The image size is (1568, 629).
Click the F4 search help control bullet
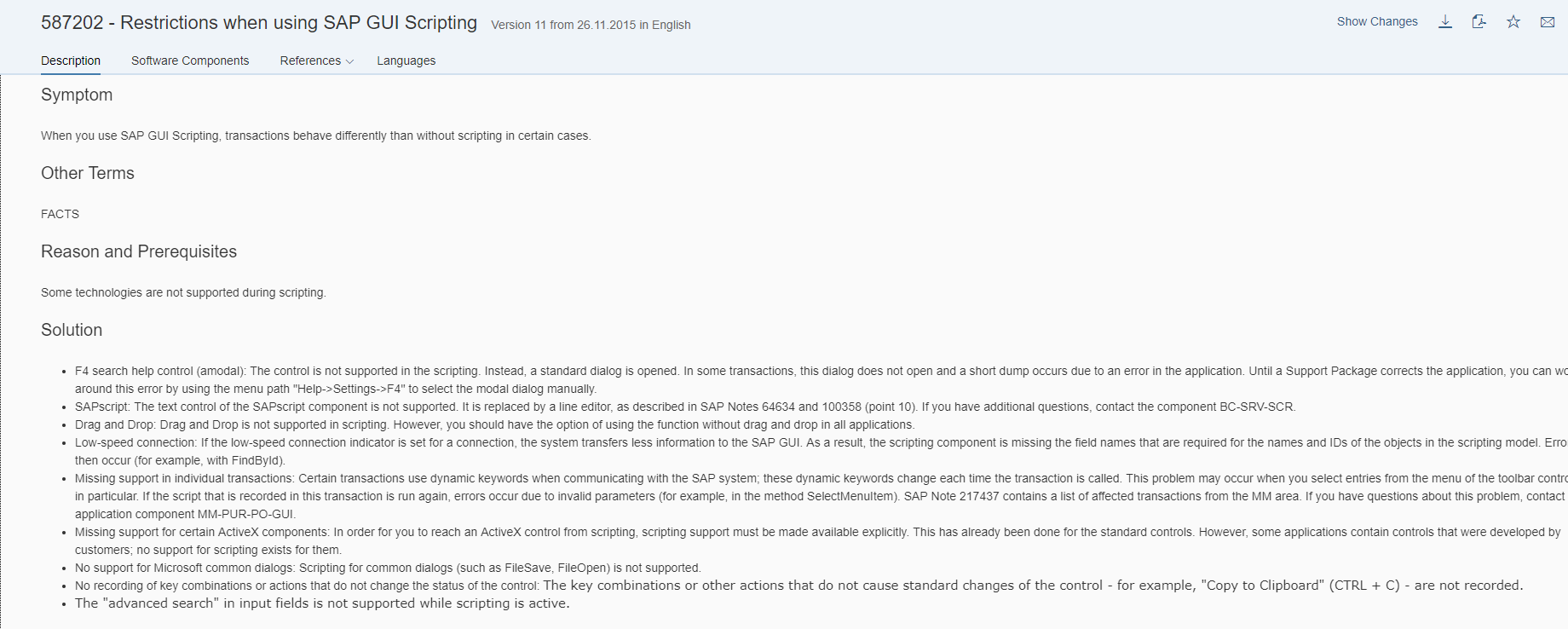pyautogui.click(x=821, y=379)
